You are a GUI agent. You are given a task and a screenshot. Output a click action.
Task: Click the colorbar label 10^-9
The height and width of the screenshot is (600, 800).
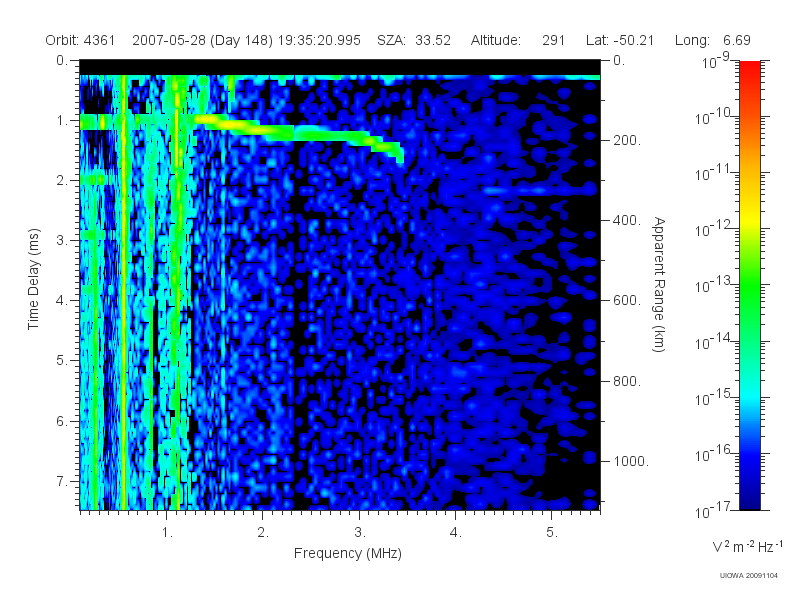point(716,61)
